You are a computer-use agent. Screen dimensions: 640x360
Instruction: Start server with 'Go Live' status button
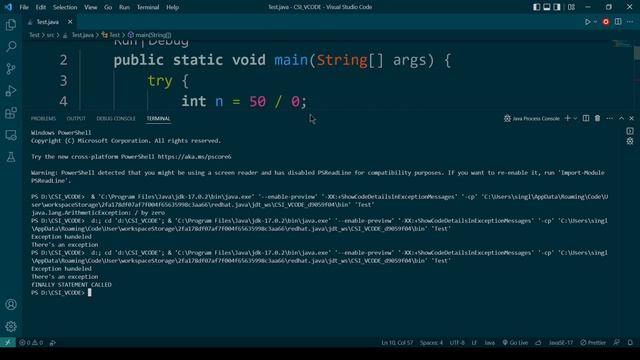(x=515, y=342)
